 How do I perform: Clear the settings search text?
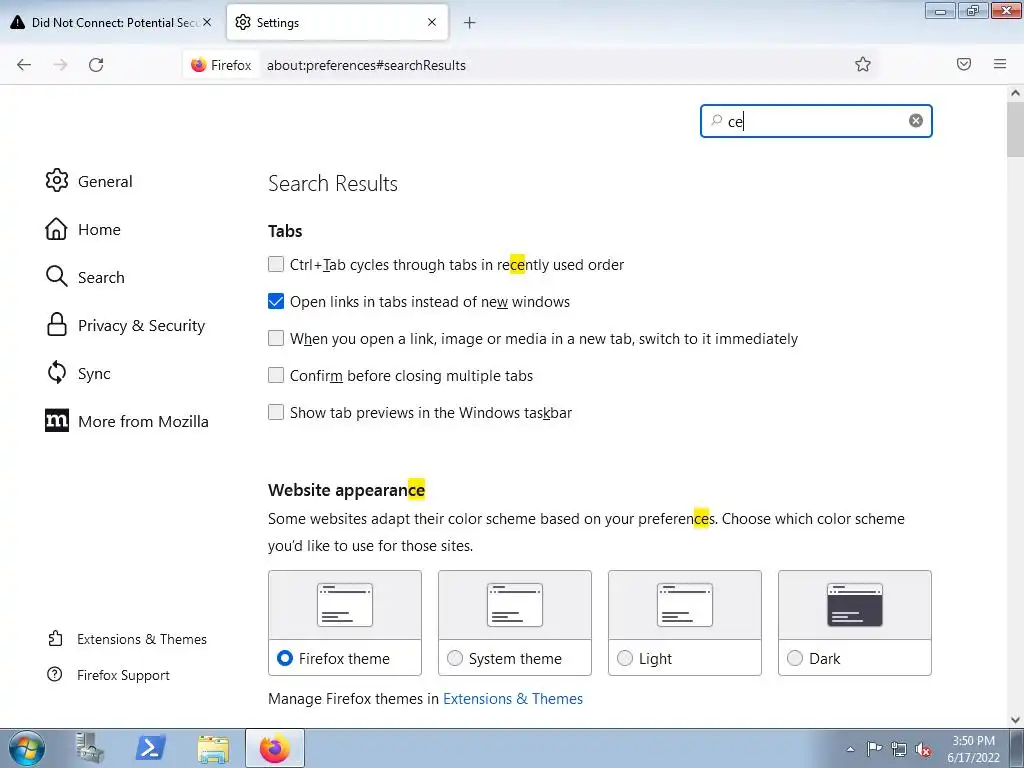(x=916, y=121)
